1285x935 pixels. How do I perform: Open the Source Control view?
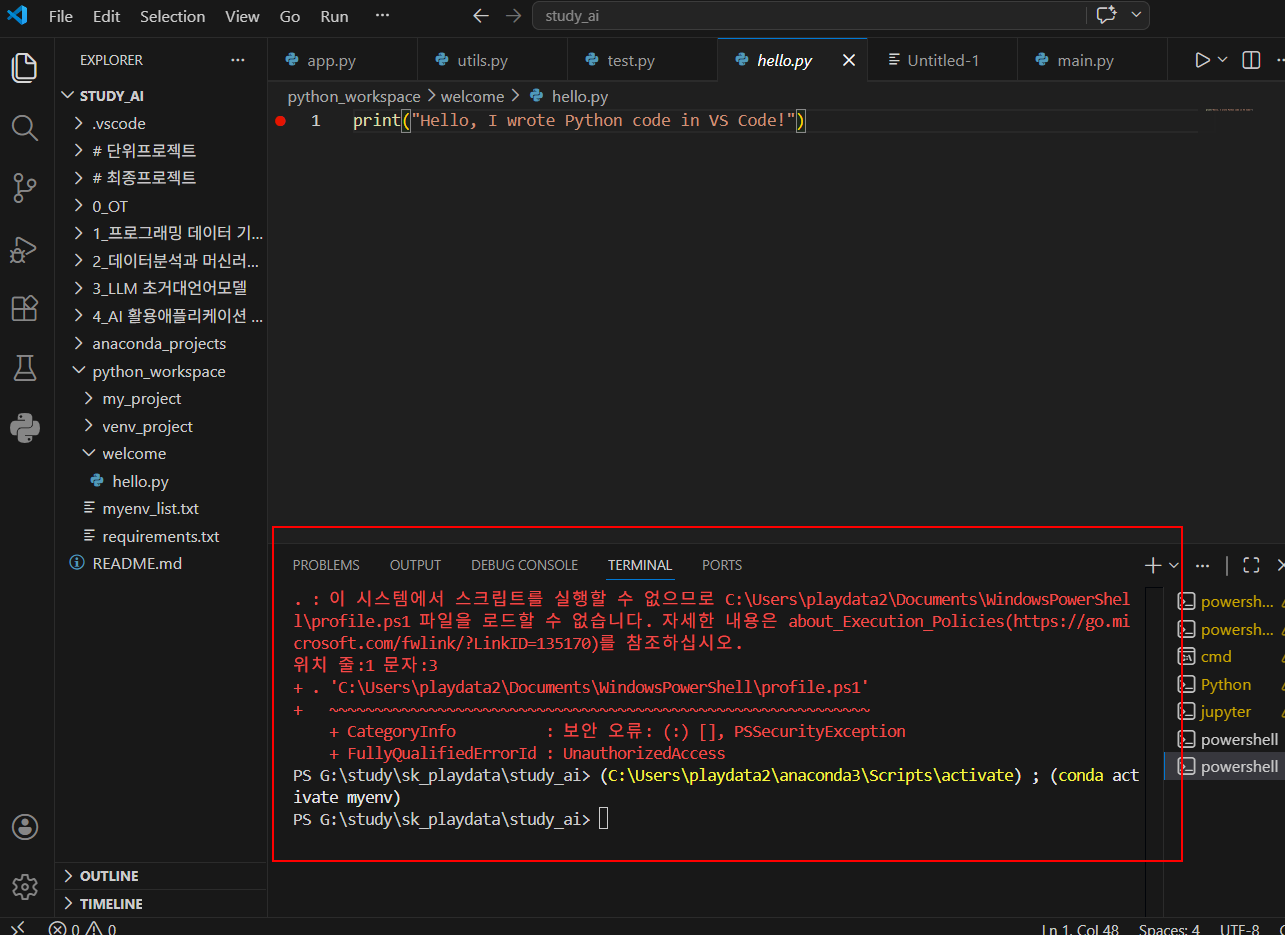click(24, 187)
